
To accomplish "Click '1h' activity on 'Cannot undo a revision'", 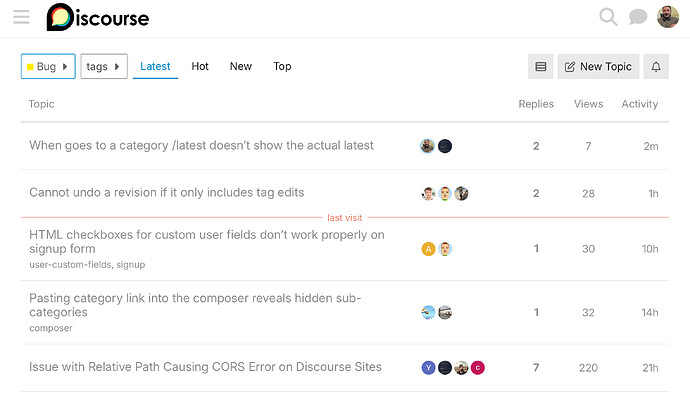I will click(653, 194).
